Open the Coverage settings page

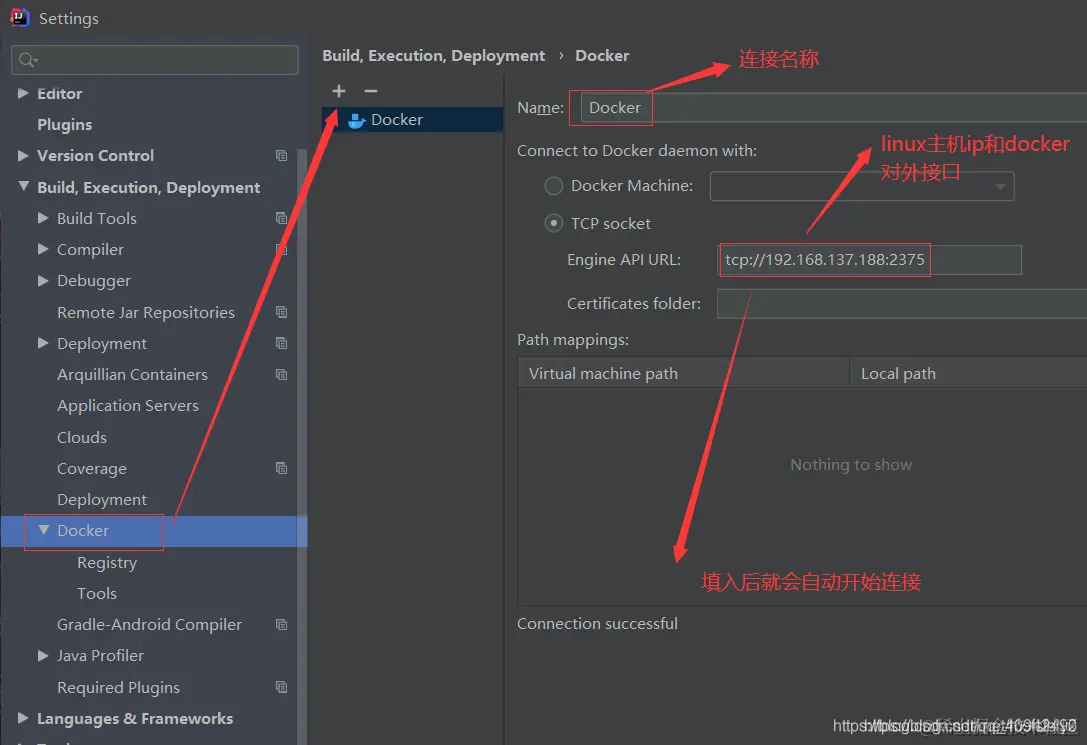pyautogui.click(x=92, y=468)
